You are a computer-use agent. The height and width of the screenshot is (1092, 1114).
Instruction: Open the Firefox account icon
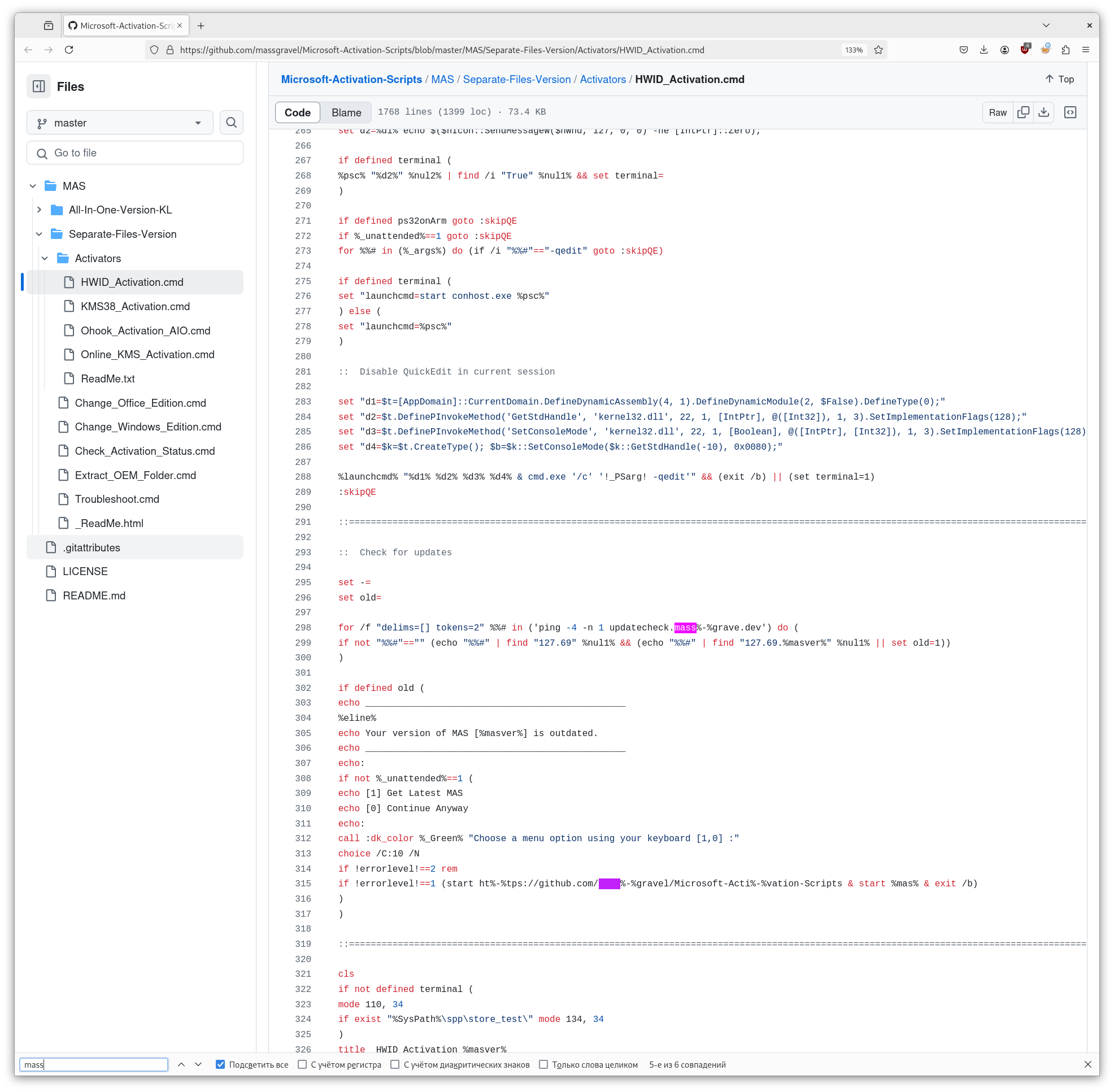pos(1004,50)
